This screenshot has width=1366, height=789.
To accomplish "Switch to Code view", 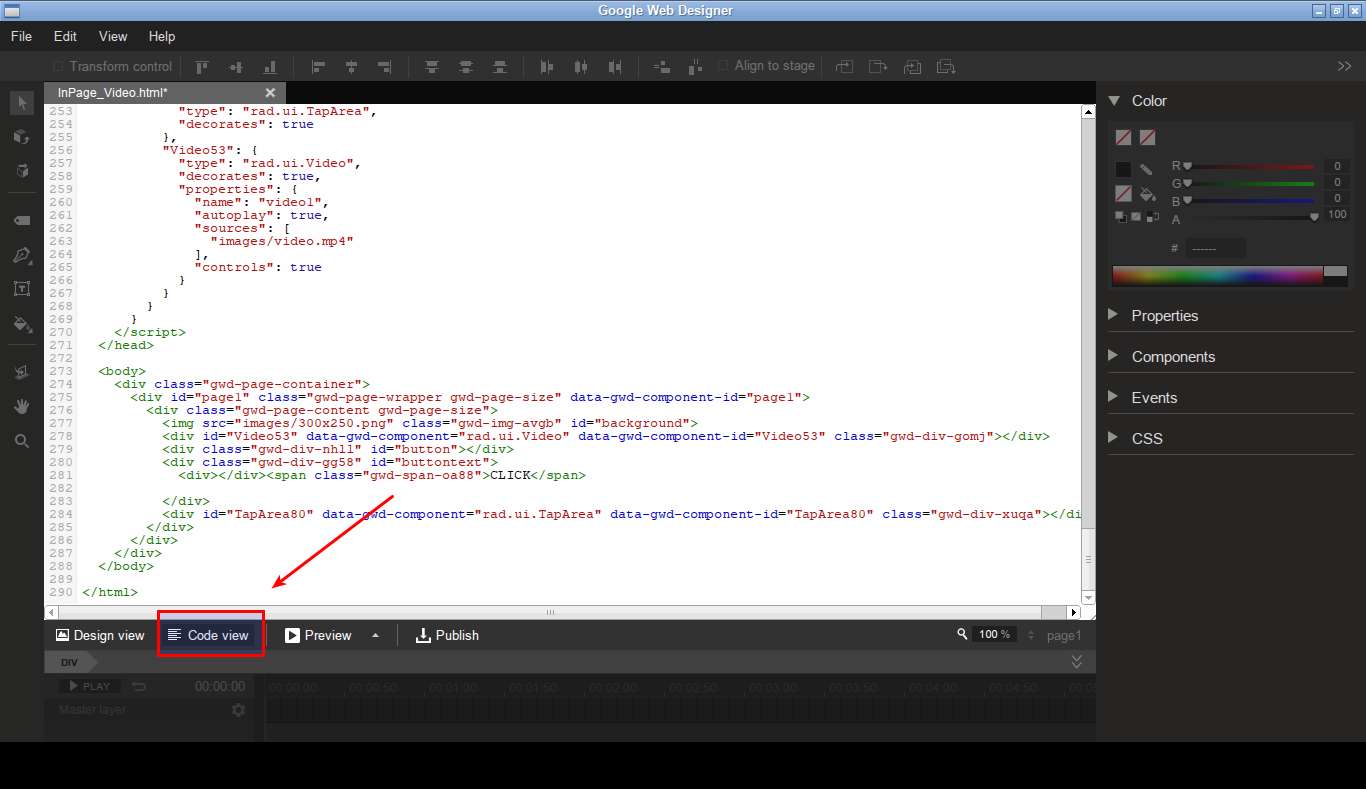I will [x=208, y=635].
